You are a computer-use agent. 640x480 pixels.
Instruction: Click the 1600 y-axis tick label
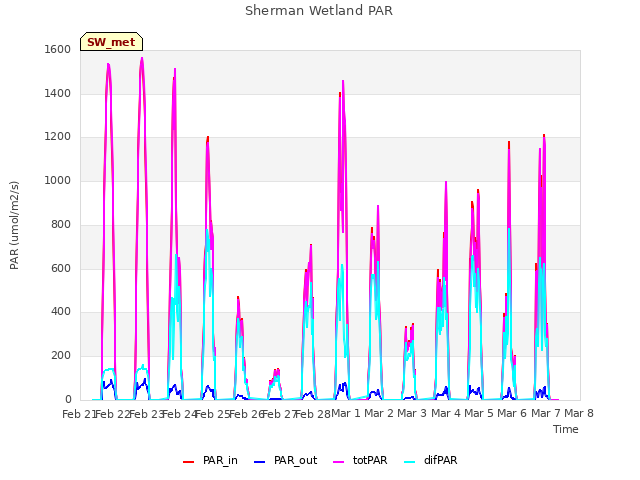point(58,49)
